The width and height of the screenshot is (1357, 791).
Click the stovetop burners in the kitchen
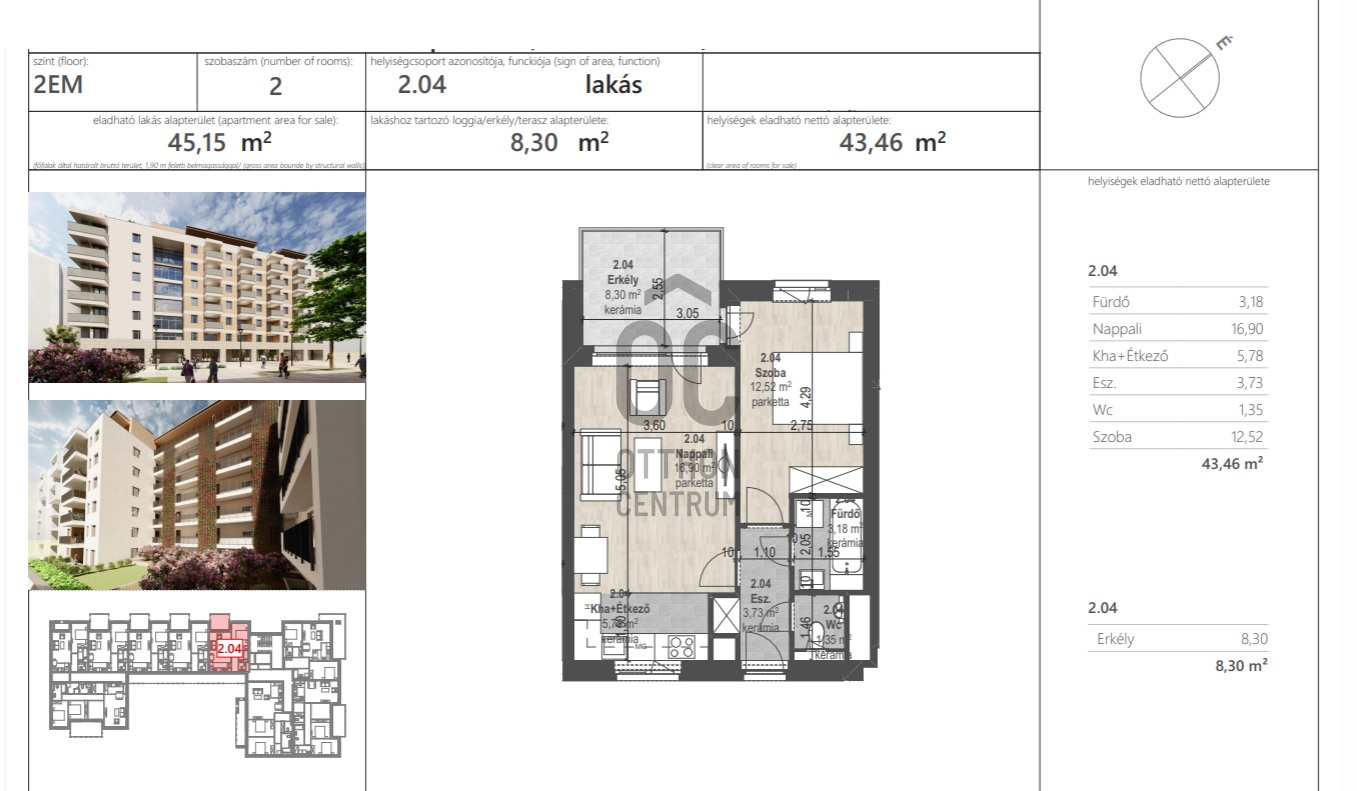tap(681, 646)
